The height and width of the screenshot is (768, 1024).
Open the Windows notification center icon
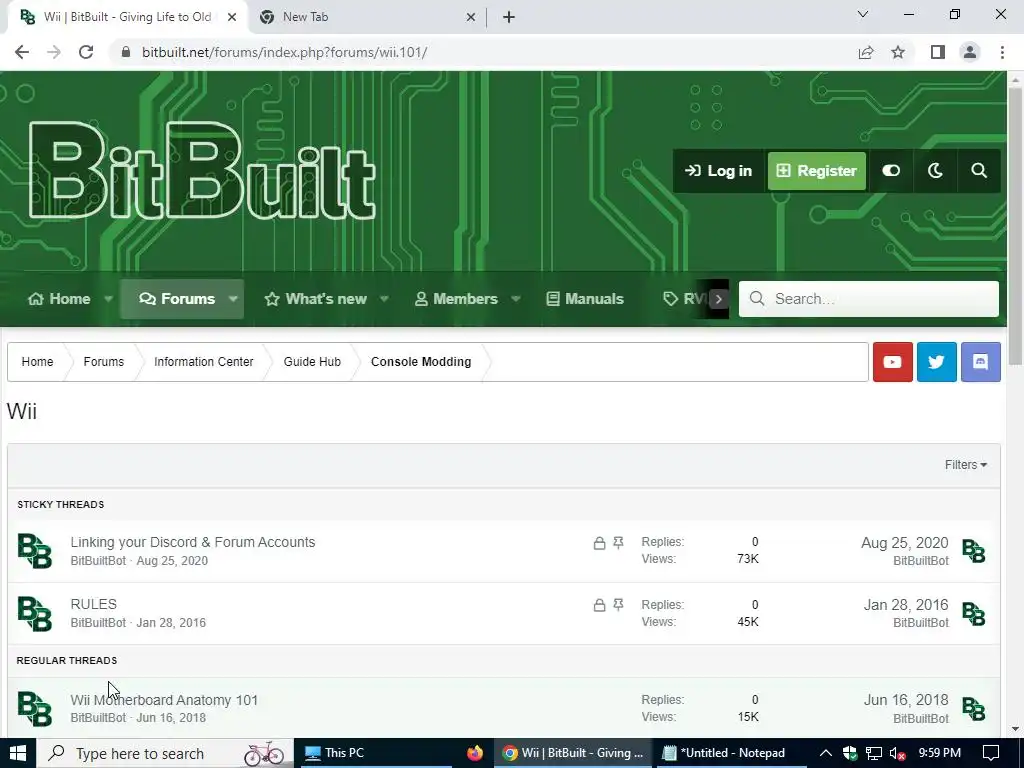[991, 753]
